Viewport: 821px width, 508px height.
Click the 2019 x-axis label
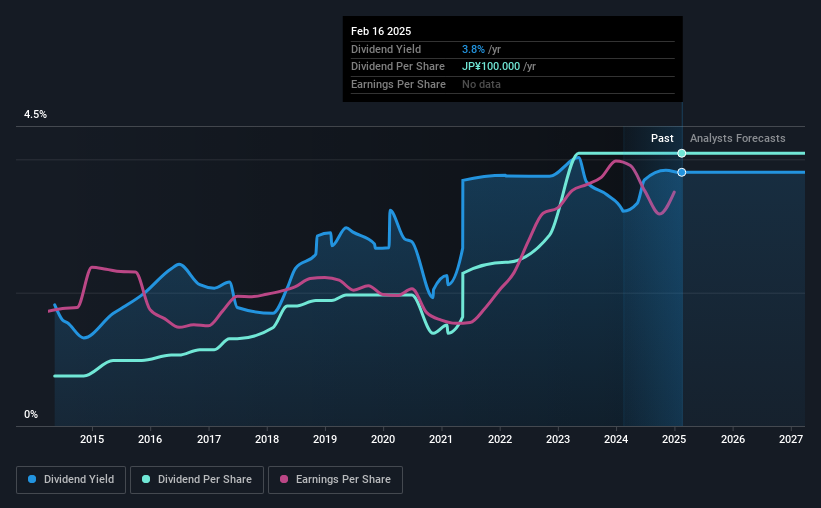tap(325, 439)
